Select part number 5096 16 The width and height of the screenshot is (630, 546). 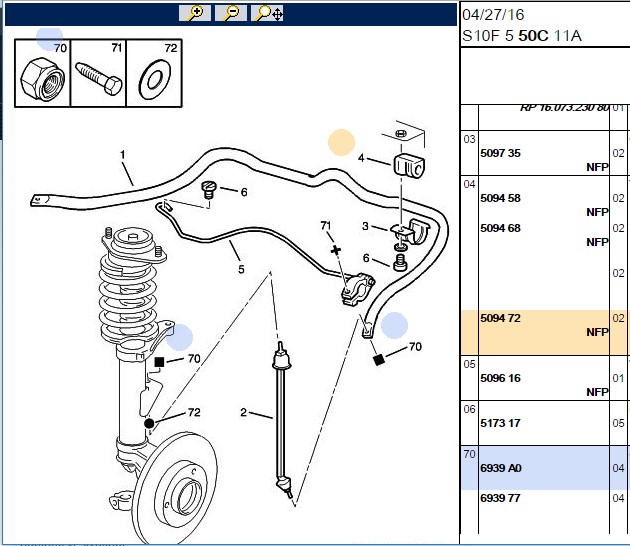pyautogui.click(x=500, y=378)
